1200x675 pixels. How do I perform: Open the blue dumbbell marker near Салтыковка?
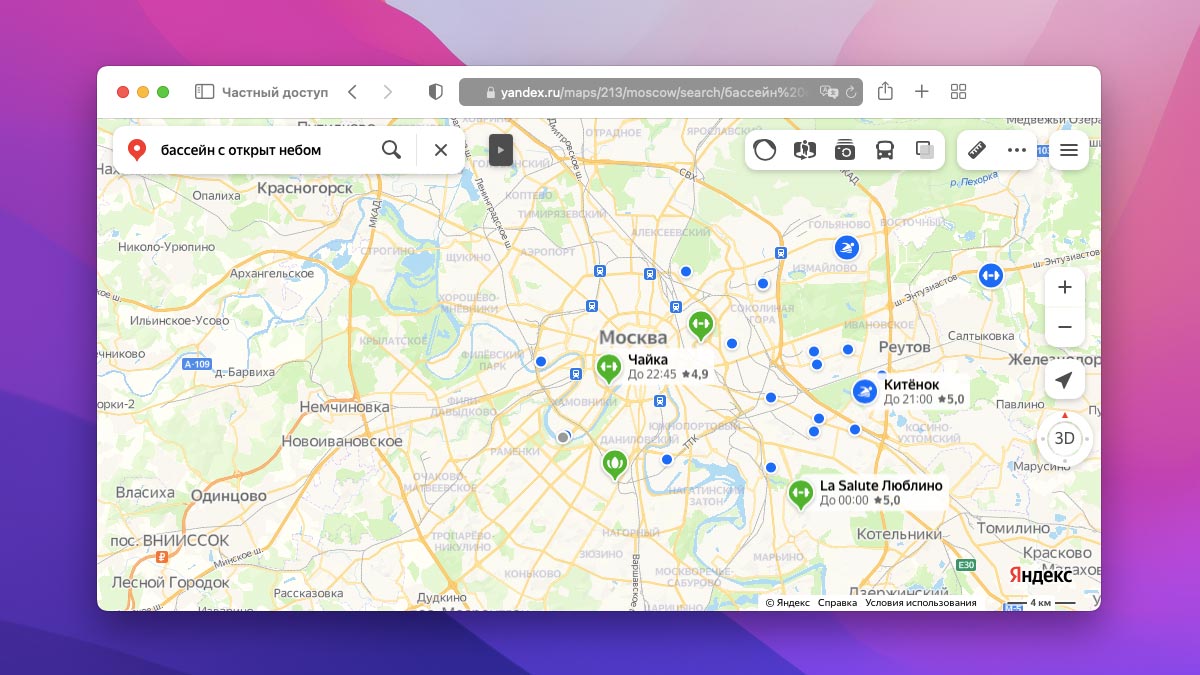click(x=990, y=275)
